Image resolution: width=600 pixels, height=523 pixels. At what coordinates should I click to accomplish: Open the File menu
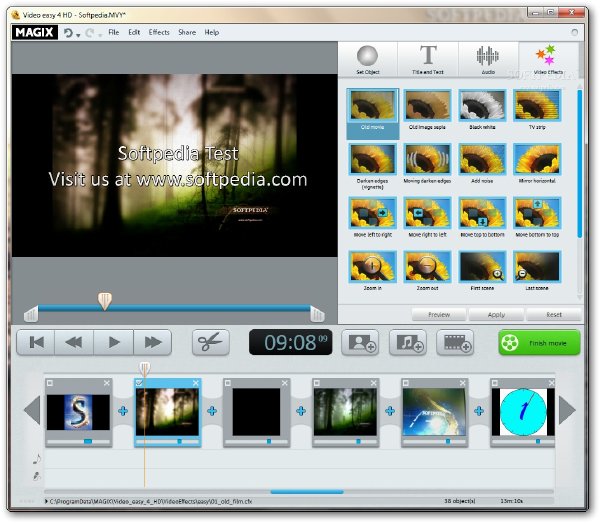pyautogui.click(x=114, y=33)
